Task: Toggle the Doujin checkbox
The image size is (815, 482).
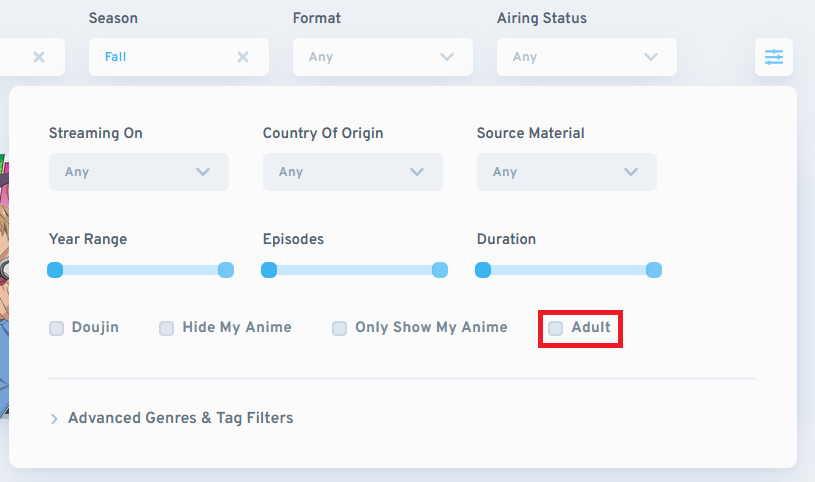Action: [57, 328]
